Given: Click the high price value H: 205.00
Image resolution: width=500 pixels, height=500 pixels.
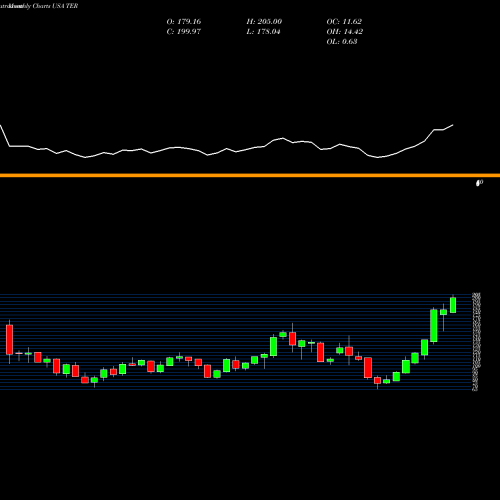Looking at the screenshot, I should pyautogui.click(x=264, y=22).
